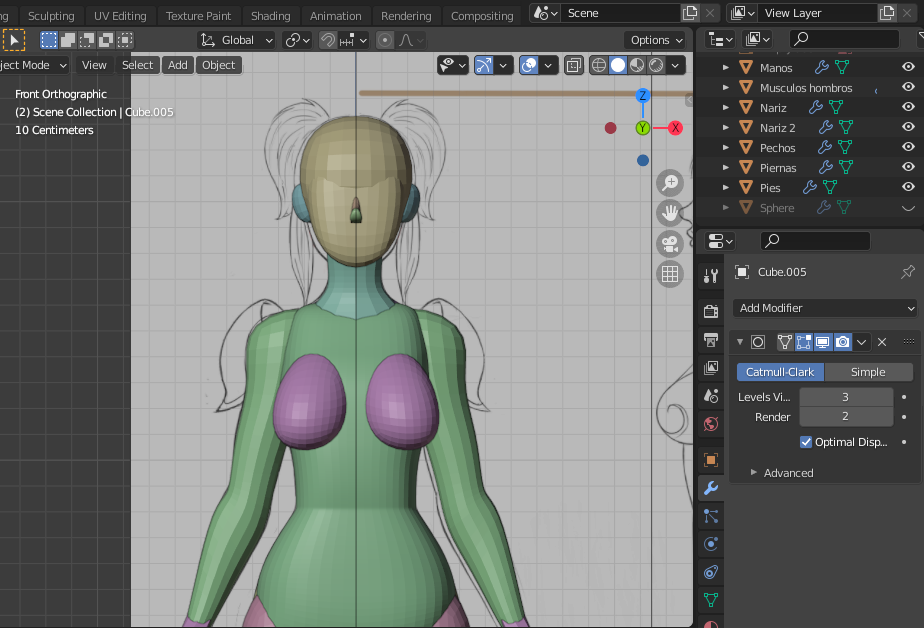Pin the Cube.005 properties panel
Viewport: 924px width, 628px height.
(907, 272)
